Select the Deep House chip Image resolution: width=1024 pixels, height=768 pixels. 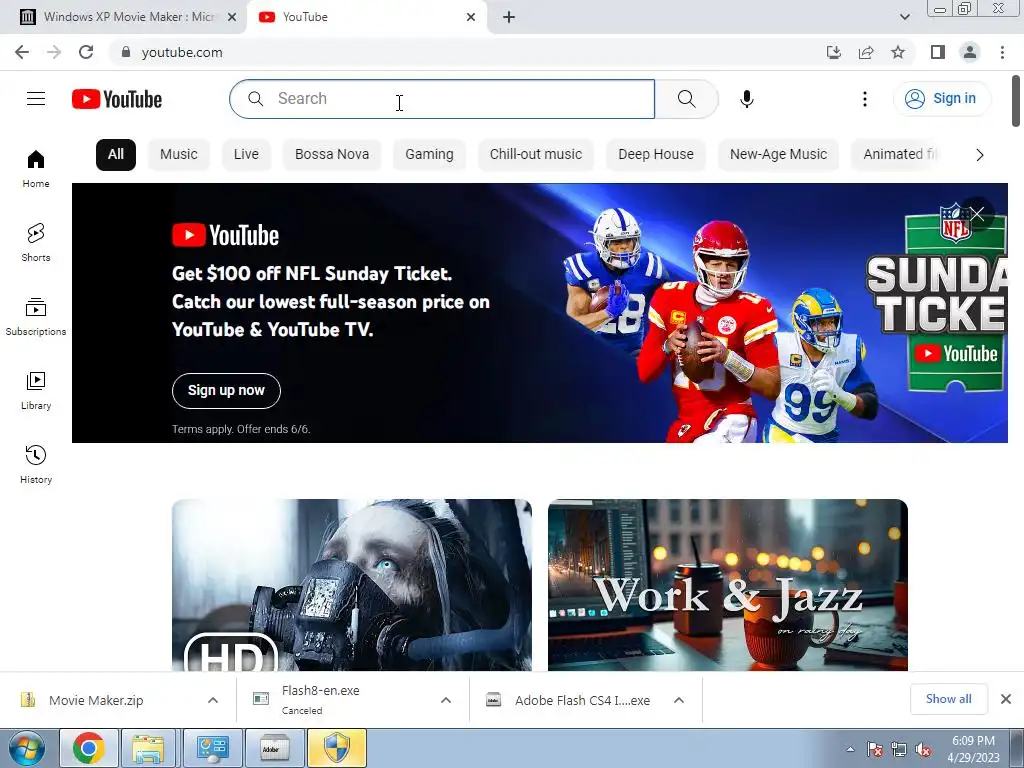656,155
